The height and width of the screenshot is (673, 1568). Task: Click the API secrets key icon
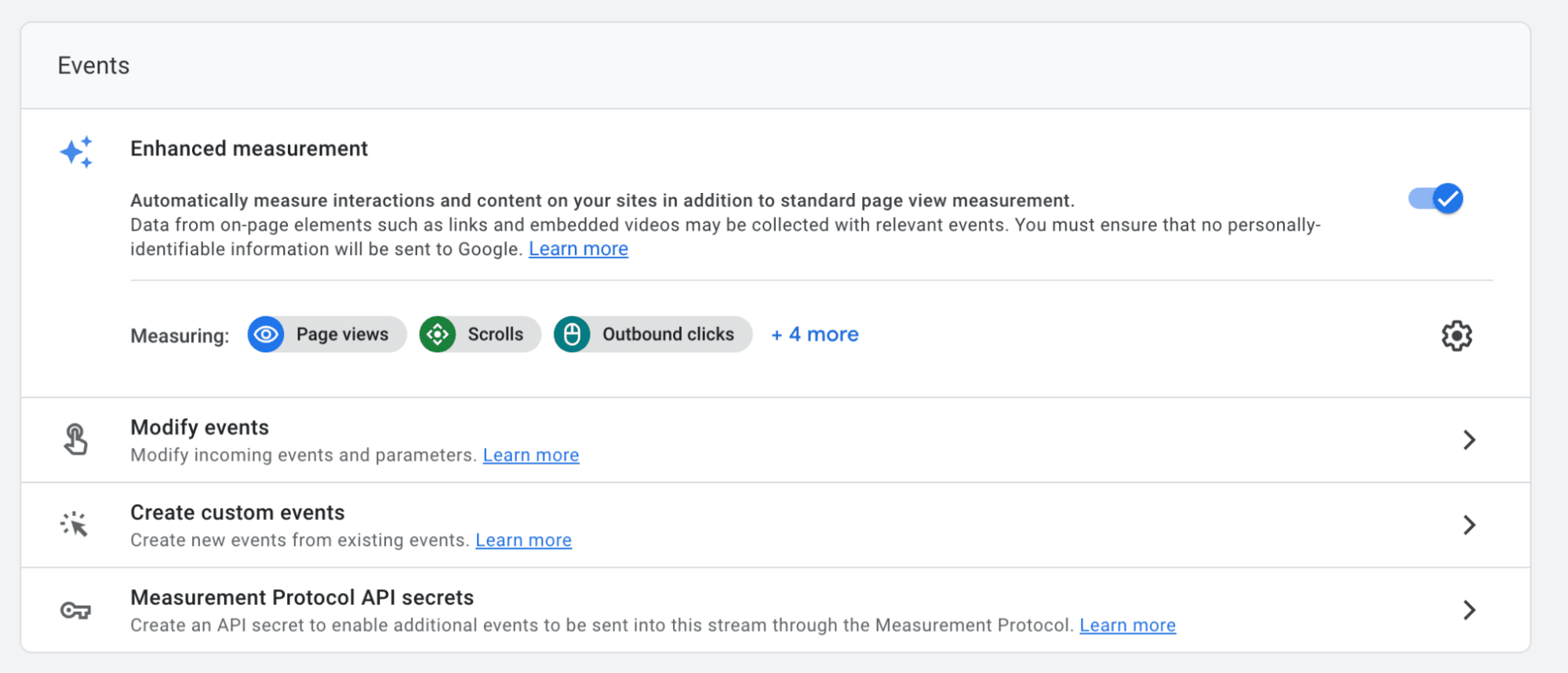click(75, 610)
